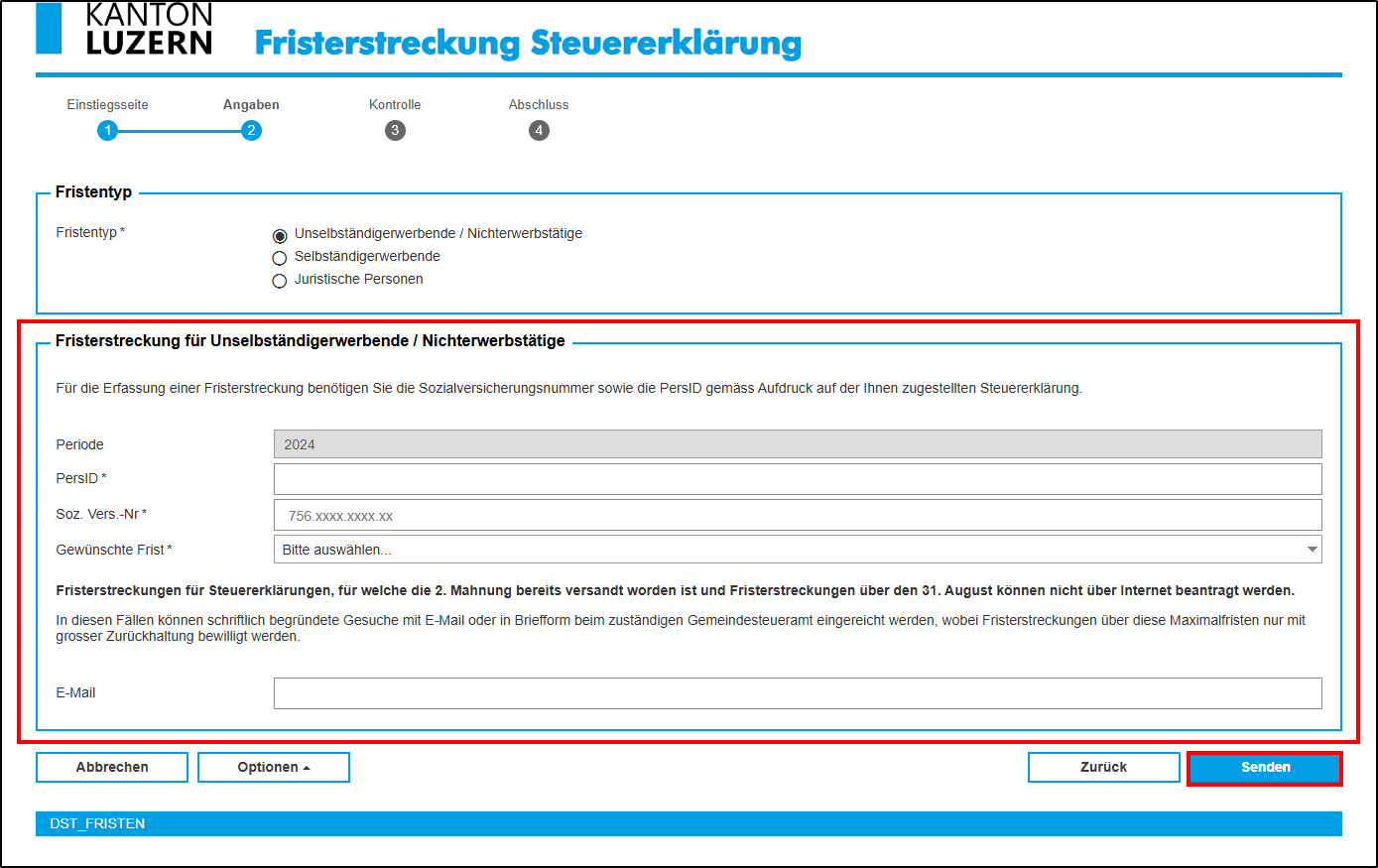Choose Juristische Personen radio option
The image size is (1378, 868).
click(280, 281)
